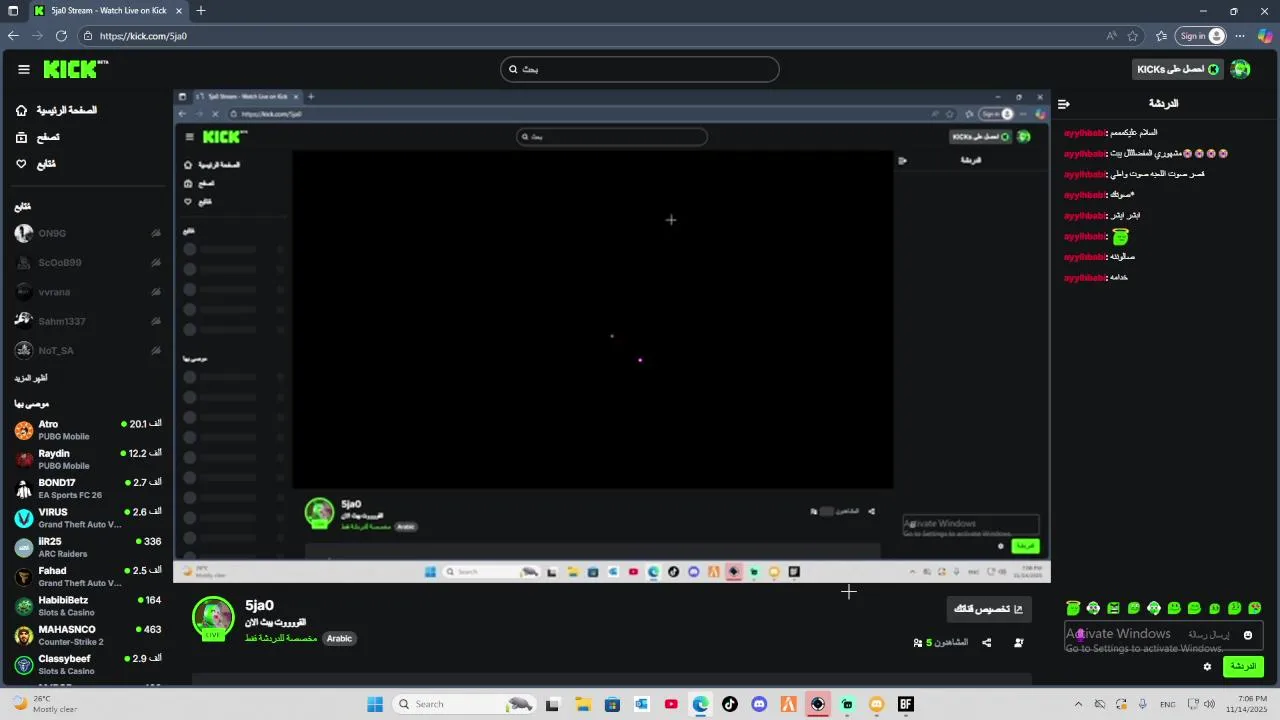Open followed channel Sahm1337
The width and height of the screenshot is (1280, 720).
tap(88, 321)
